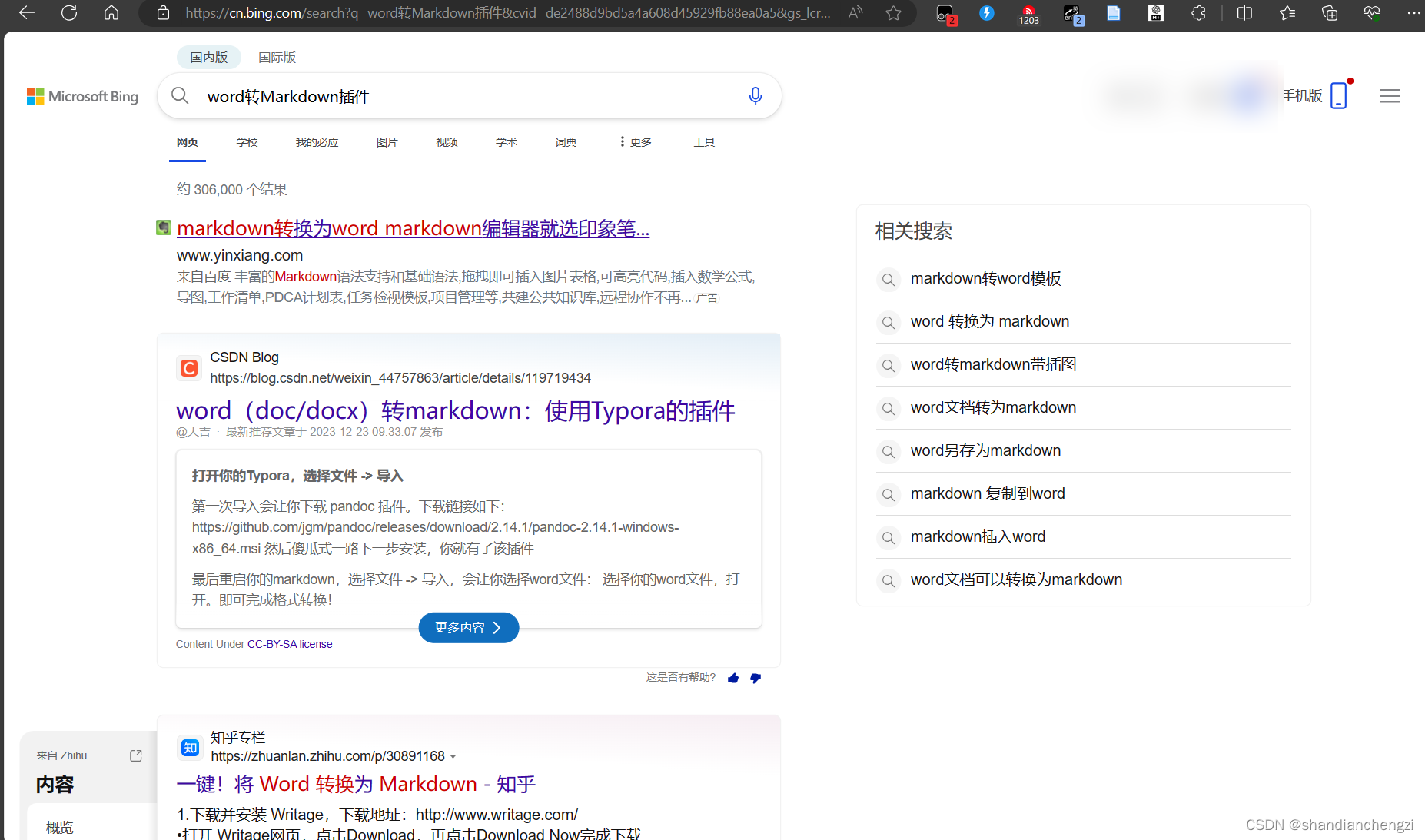Reload the page with the refresh icon

pos(69,13)
